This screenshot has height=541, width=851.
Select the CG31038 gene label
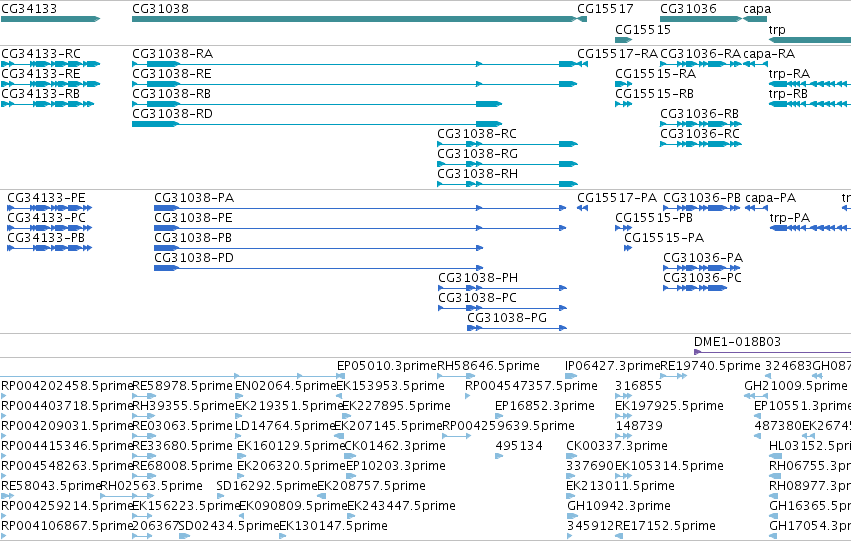161,9
